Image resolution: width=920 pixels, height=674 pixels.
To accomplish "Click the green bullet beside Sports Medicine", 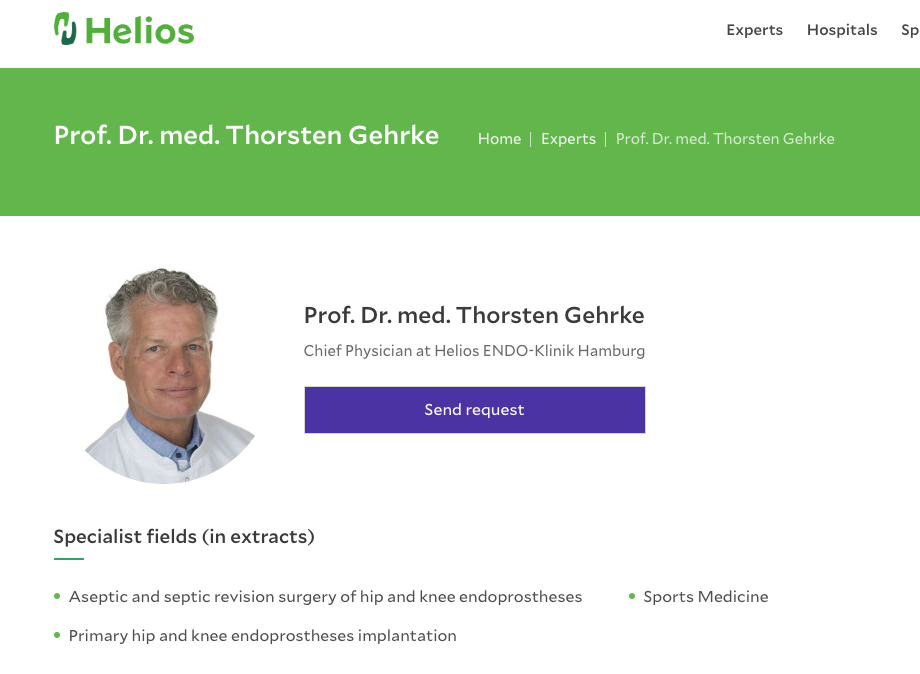I will pos(632,597).
